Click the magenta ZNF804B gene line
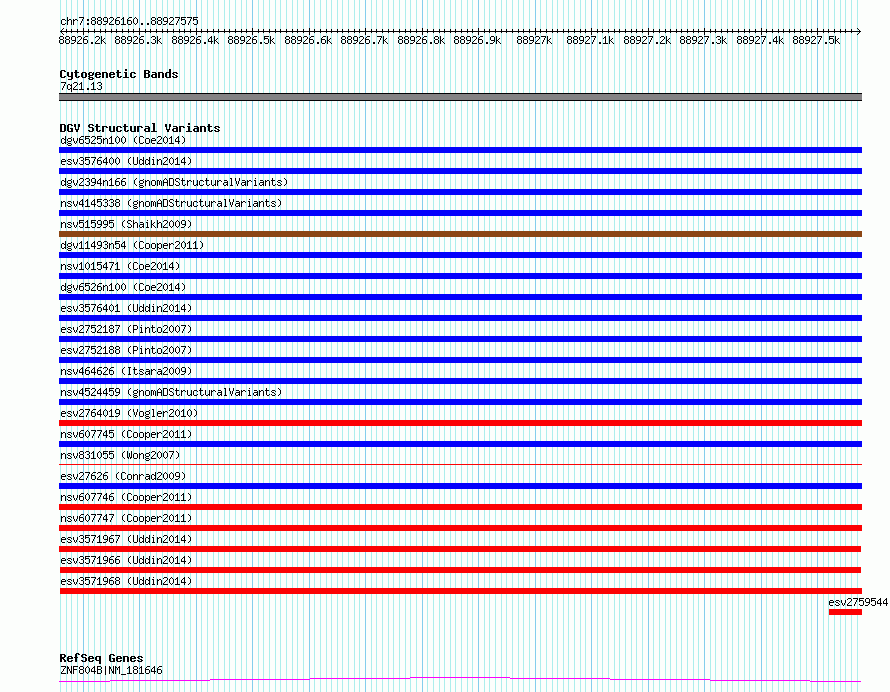 pos(460,680)
